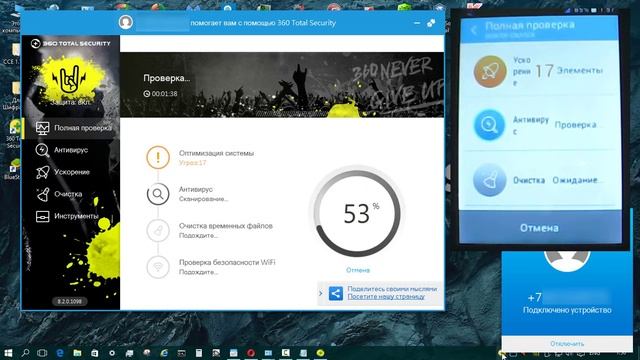The image size is (640, 360).
Task: Switch to Ускорение section
Action: [x=71, y=172]
